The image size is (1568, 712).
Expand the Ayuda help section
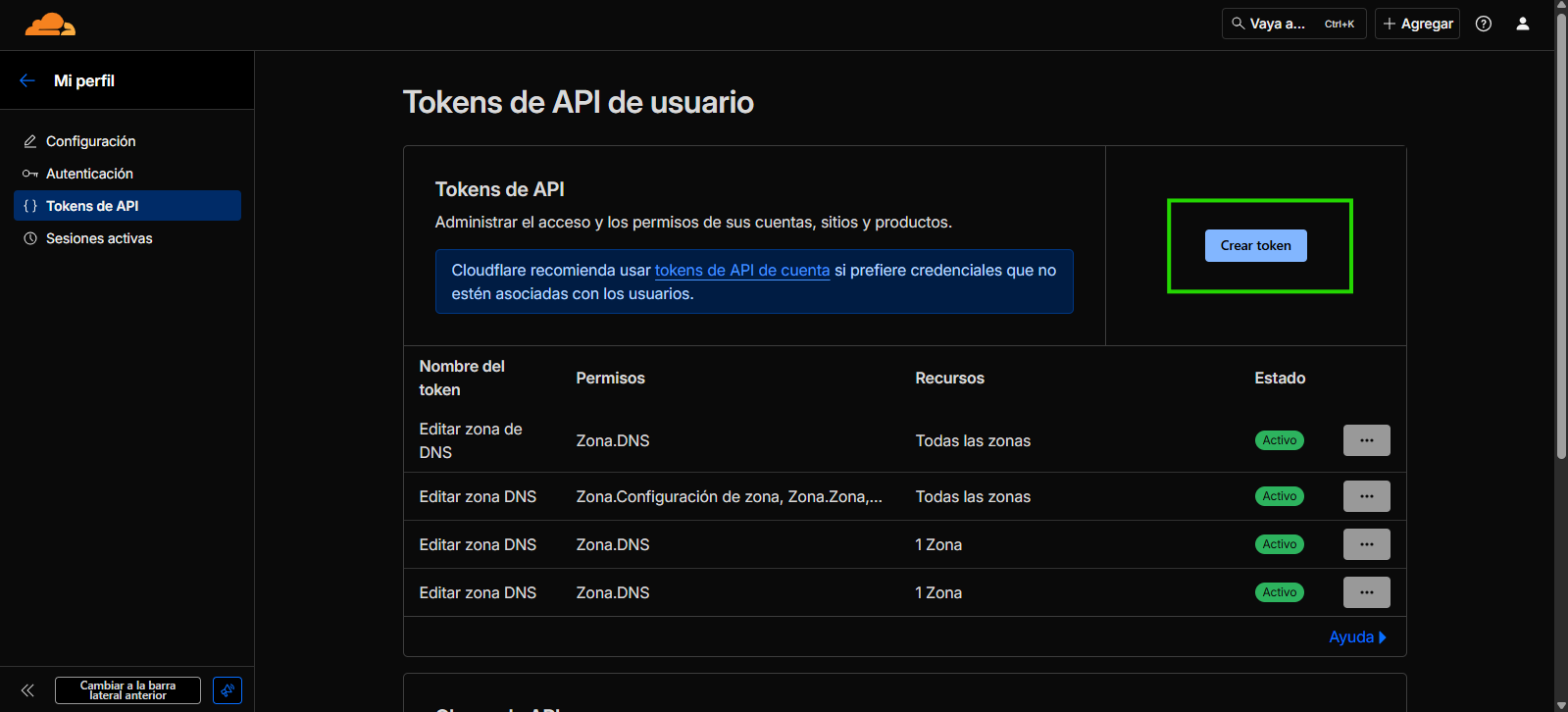tap(1356, 637)
